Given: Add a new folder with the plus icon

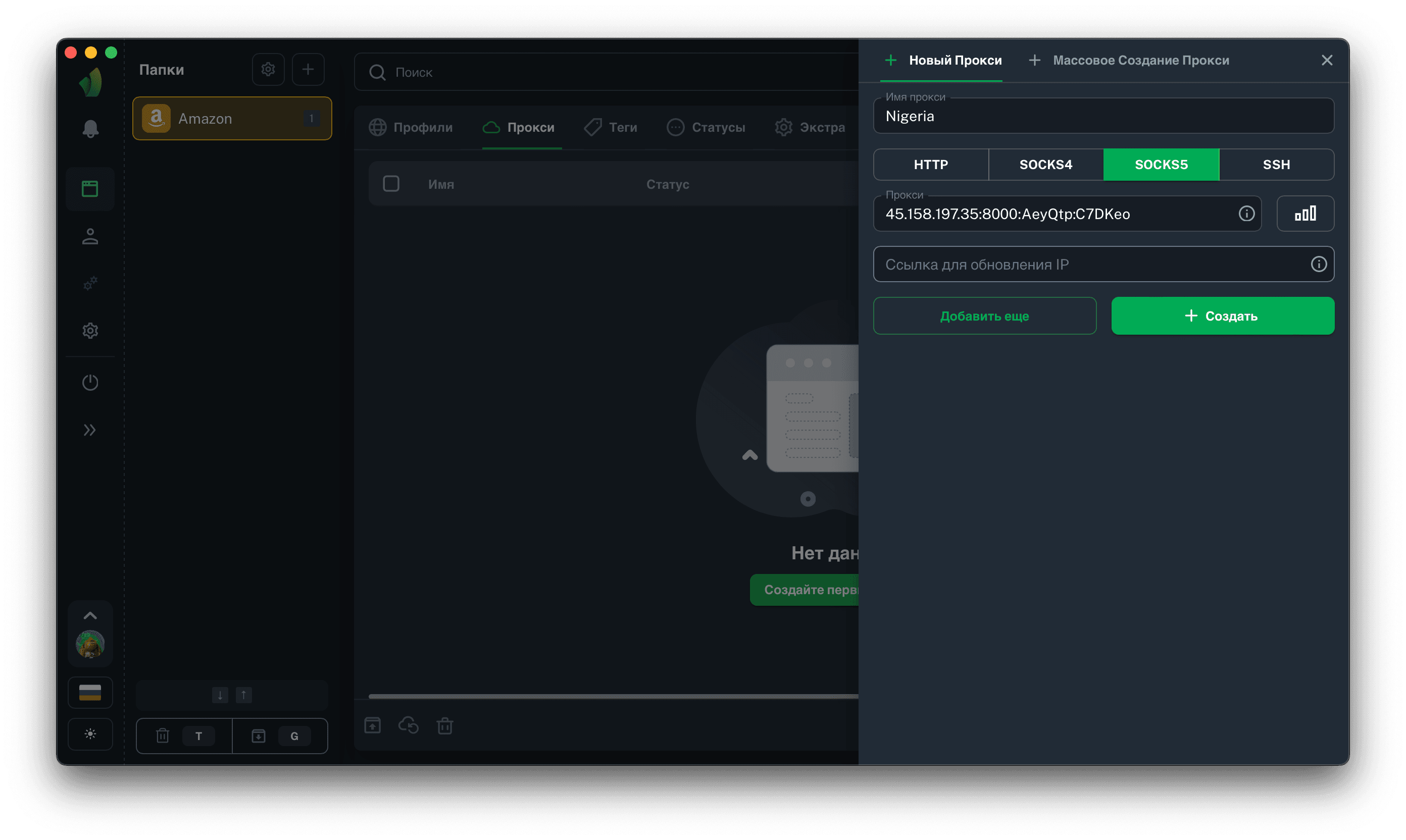Looking at the screenshot, I should coord(308,69).
